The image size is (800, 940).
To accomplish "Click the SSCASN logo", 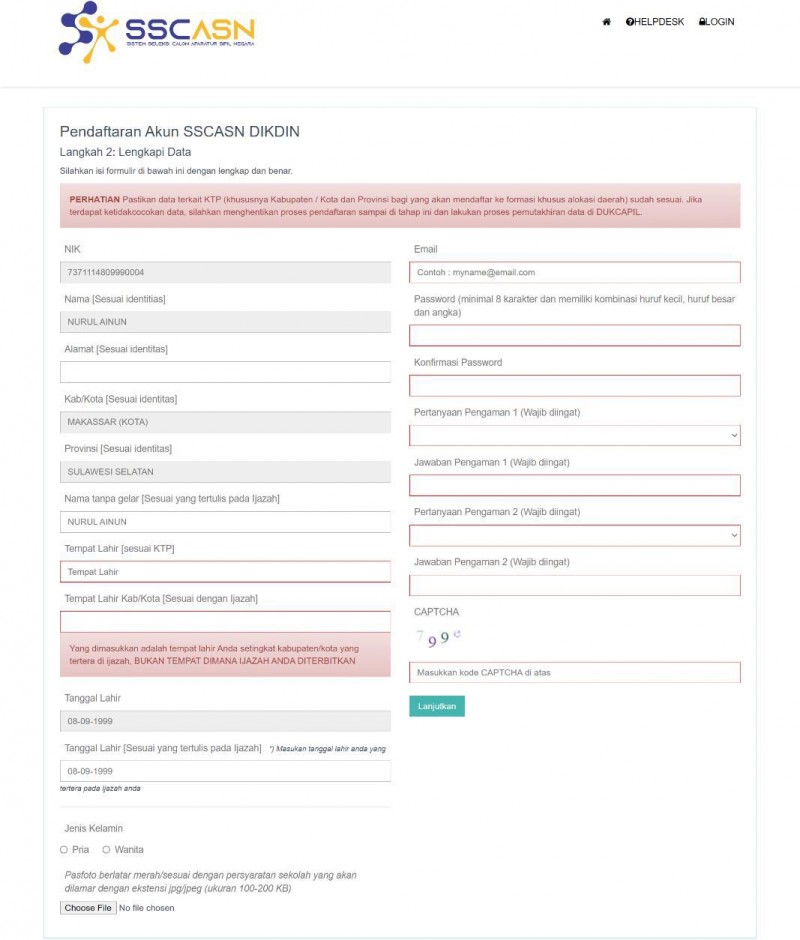I will point(156,33).
